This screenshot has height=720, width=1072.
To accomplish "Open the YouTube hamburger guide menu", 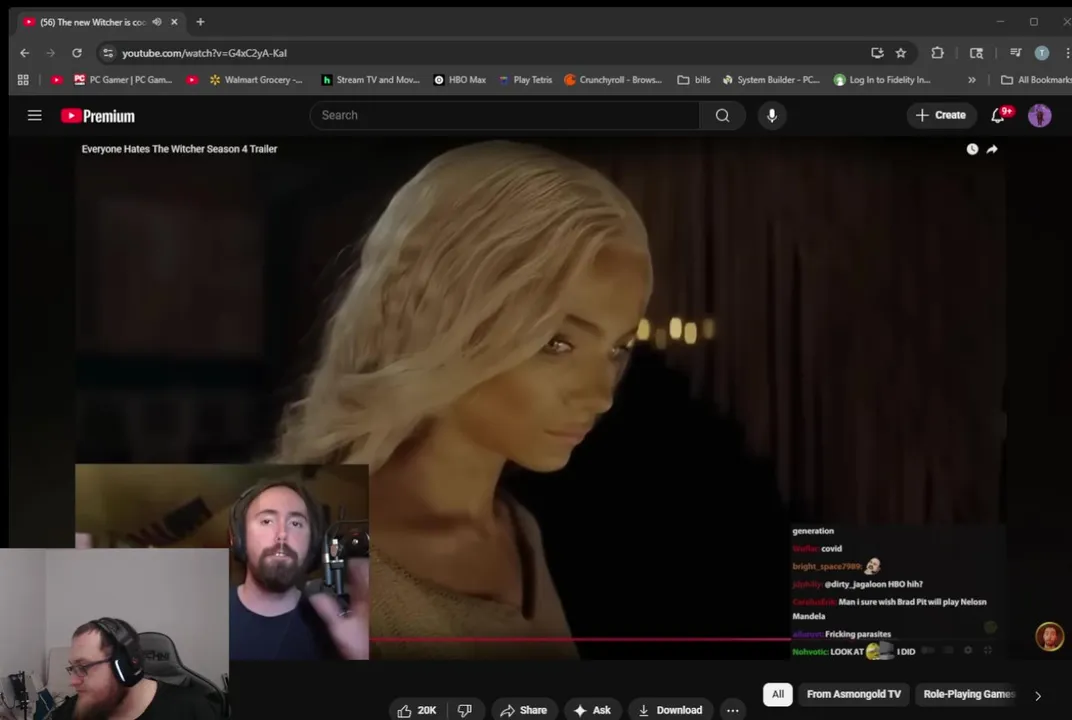I will coord(35,116).
